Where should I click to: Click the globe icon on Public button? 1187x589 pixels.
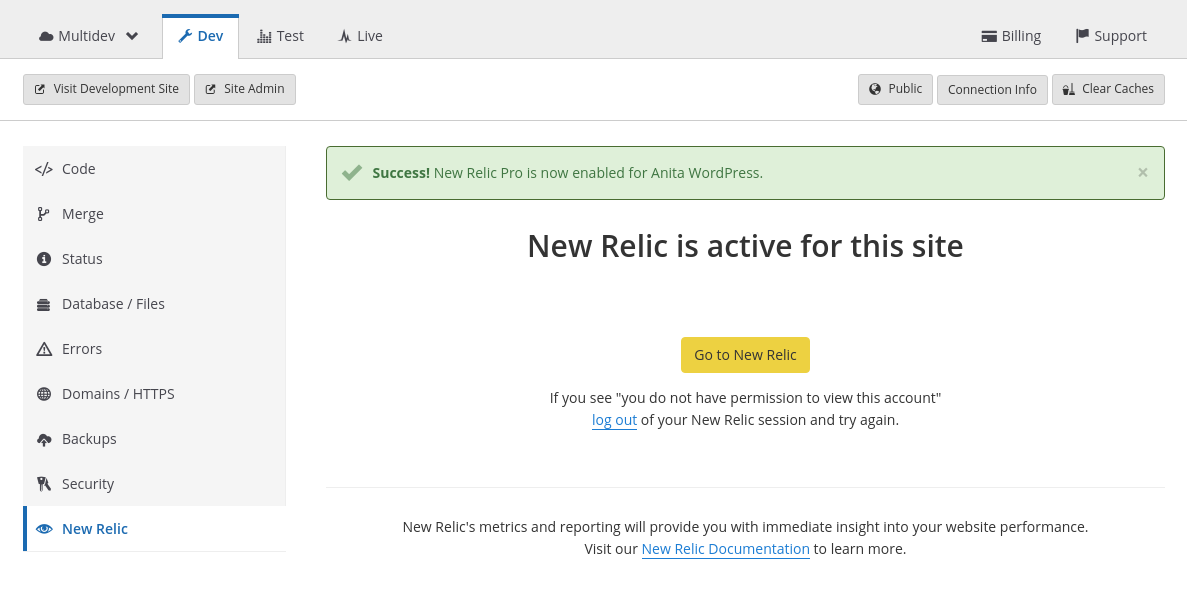[874, 88]
